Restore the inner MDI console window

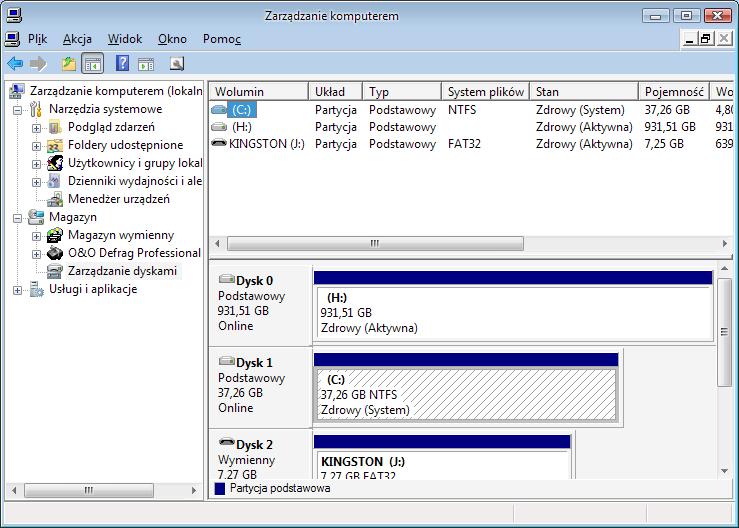coord(706,39)
